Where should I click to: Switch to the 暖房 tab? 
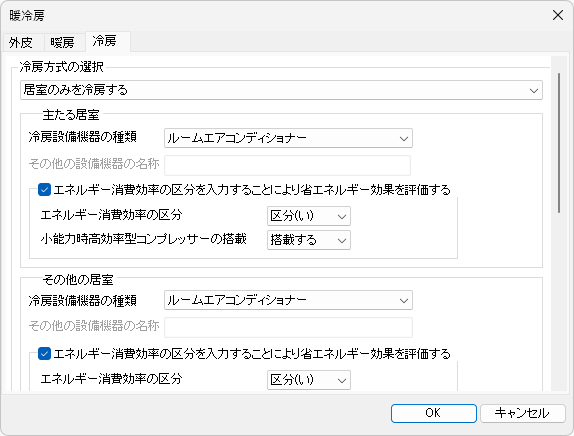[64, 42]
